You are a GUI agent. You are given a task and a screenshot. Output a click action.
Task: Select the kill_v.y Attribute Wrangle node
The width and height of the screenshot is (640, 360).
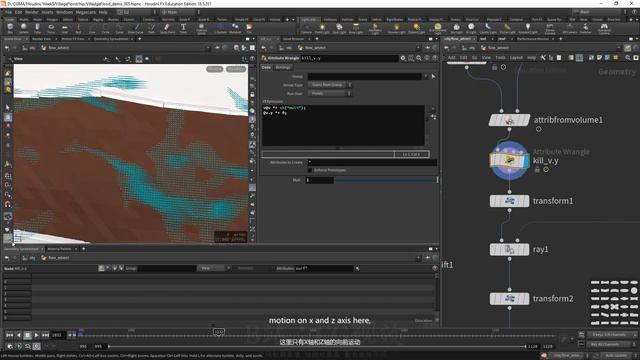tap(509, 160)
